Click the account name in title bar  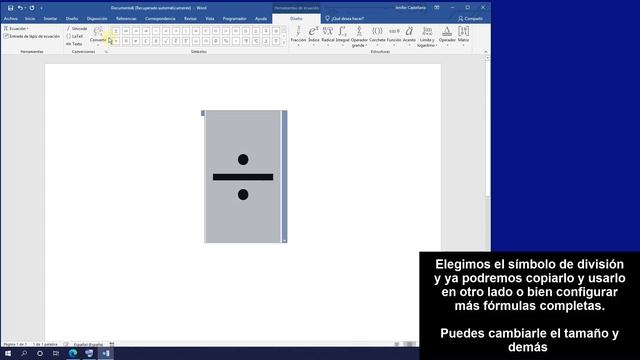410,8
